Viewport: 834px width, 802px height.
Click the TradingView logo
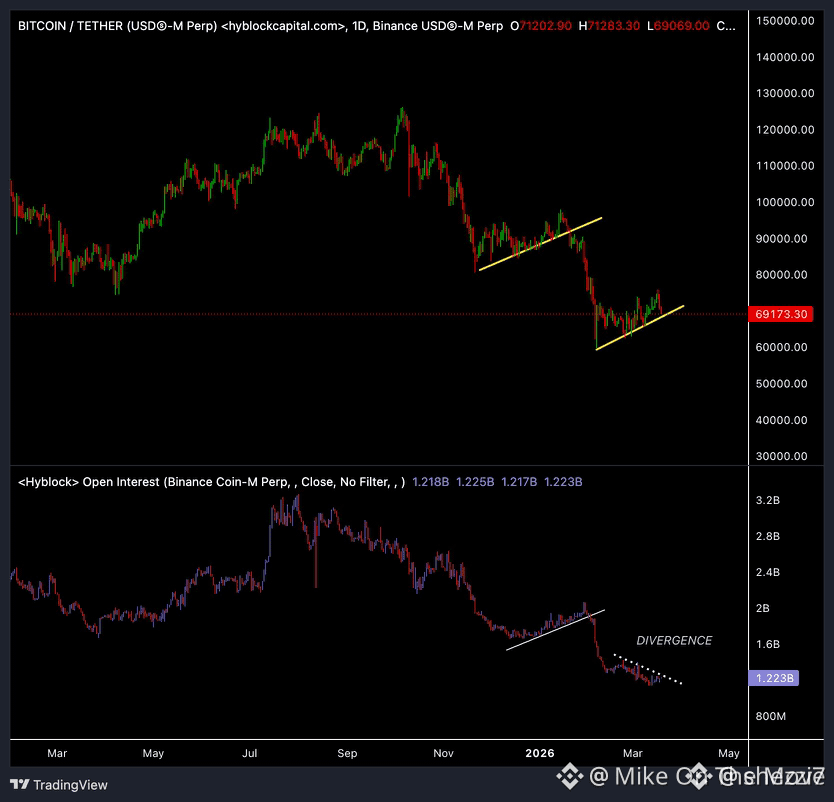59,784
